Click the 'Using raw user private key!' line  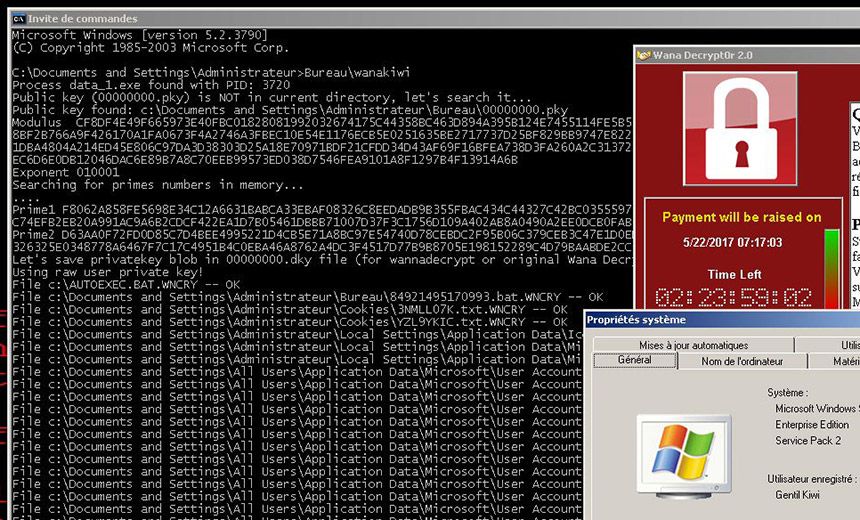(108, 272)
